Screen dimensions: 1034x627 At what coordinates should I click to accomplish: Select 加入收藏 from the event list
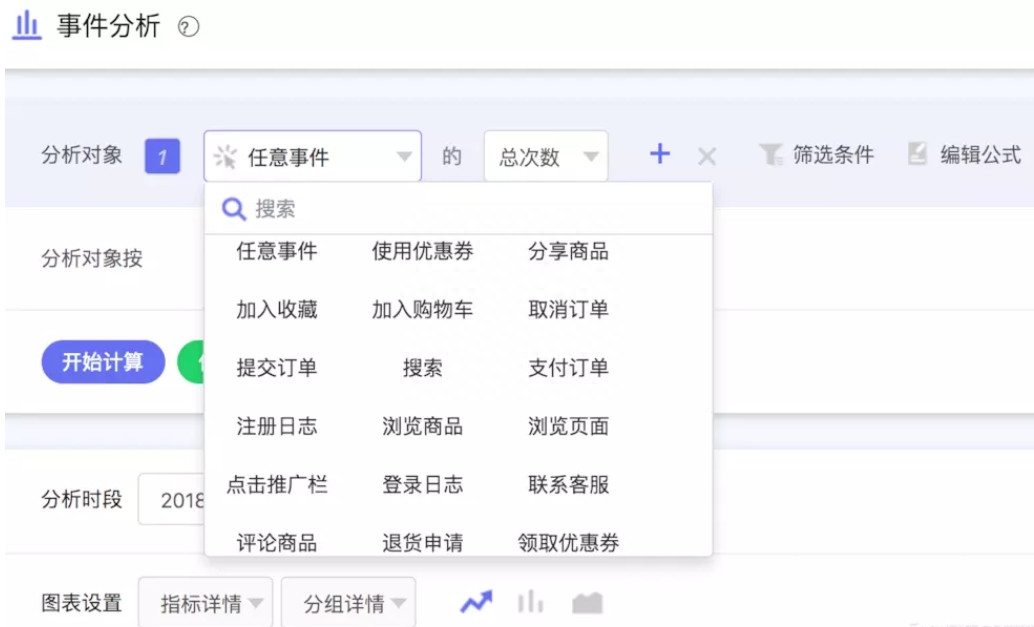coord(277,309)
